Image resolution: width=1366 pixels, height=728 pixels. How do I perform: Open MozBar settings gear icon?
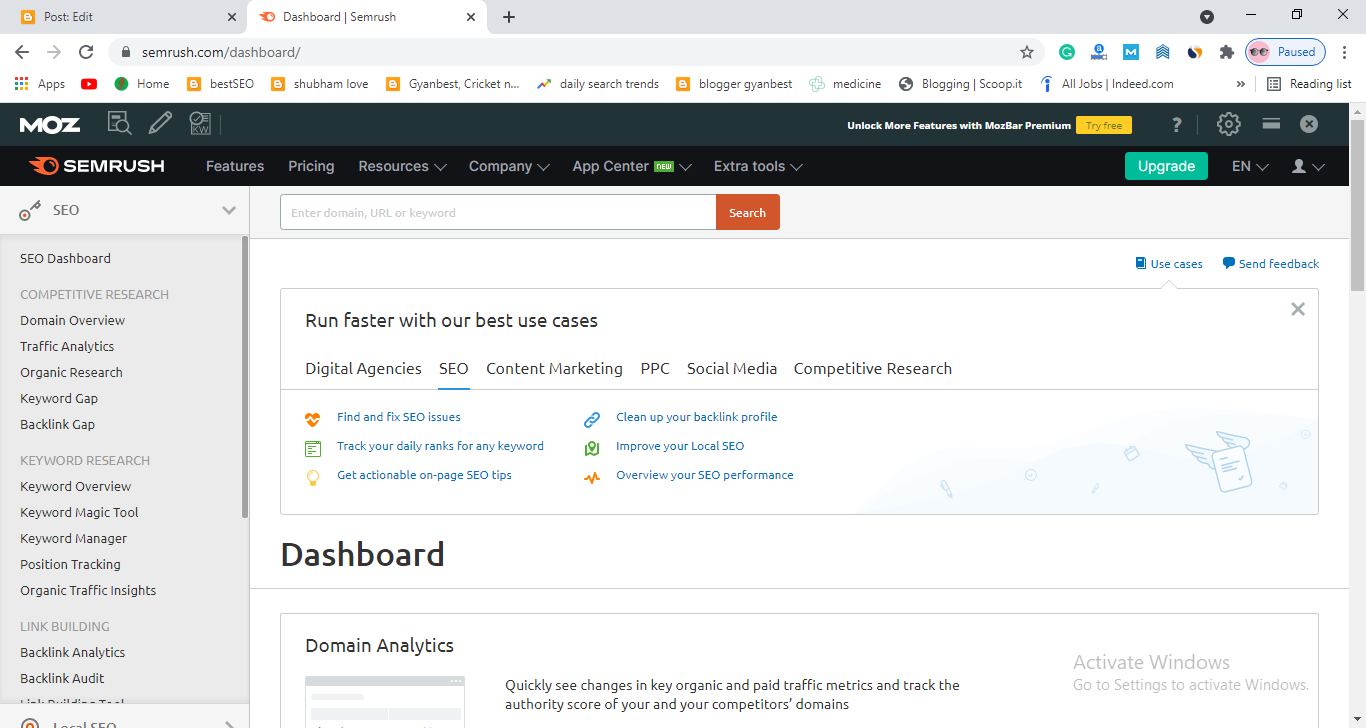(1228, 124)
